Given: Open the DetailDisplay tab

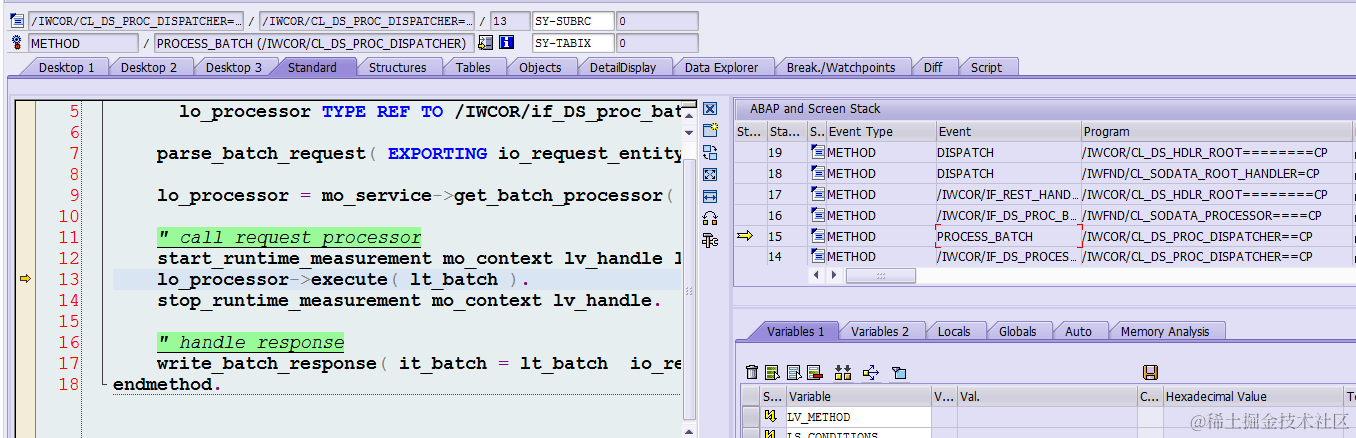Looking at the screenshot, I should [x=623, y=67].
